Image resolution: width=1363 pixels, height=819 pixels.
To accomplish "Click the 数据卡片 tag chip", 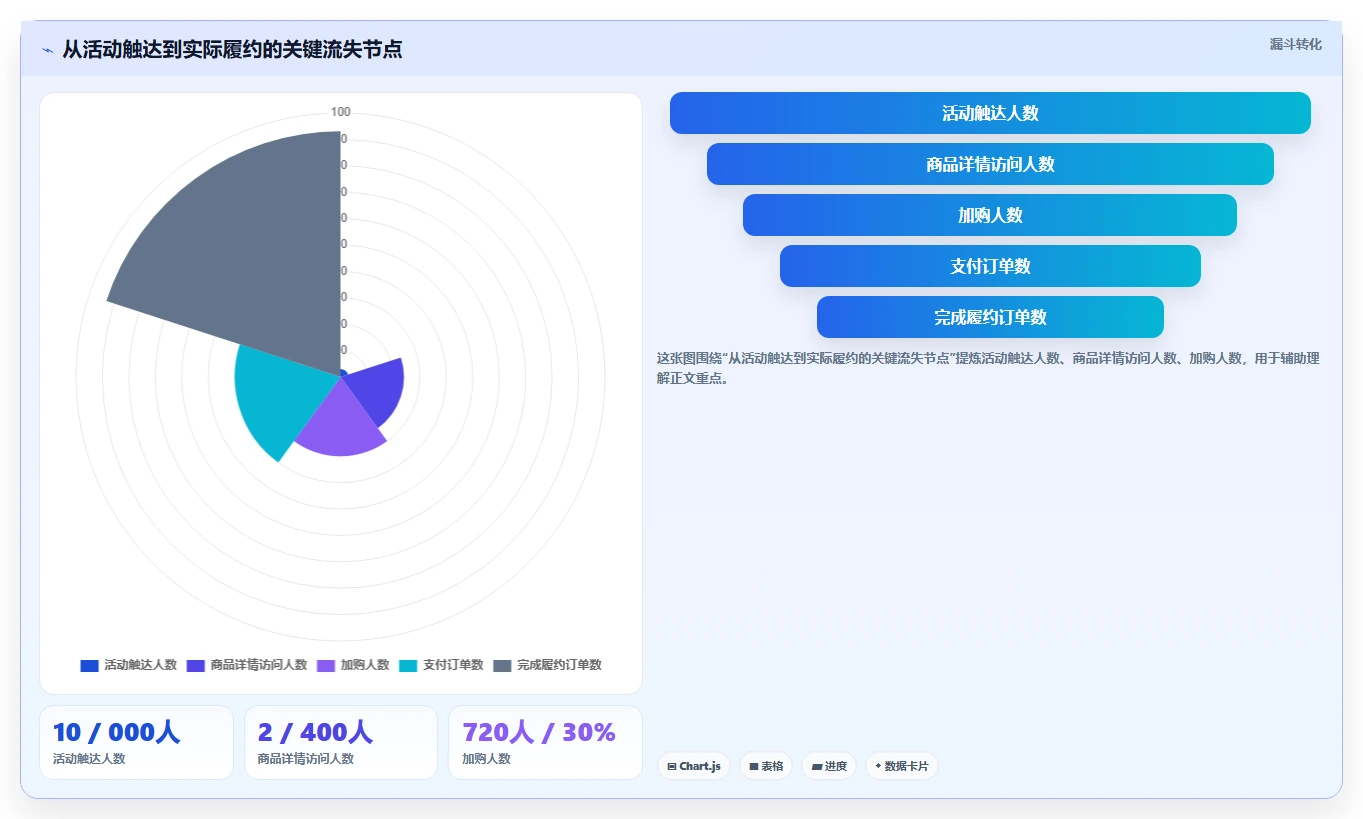I will point(902,766).
